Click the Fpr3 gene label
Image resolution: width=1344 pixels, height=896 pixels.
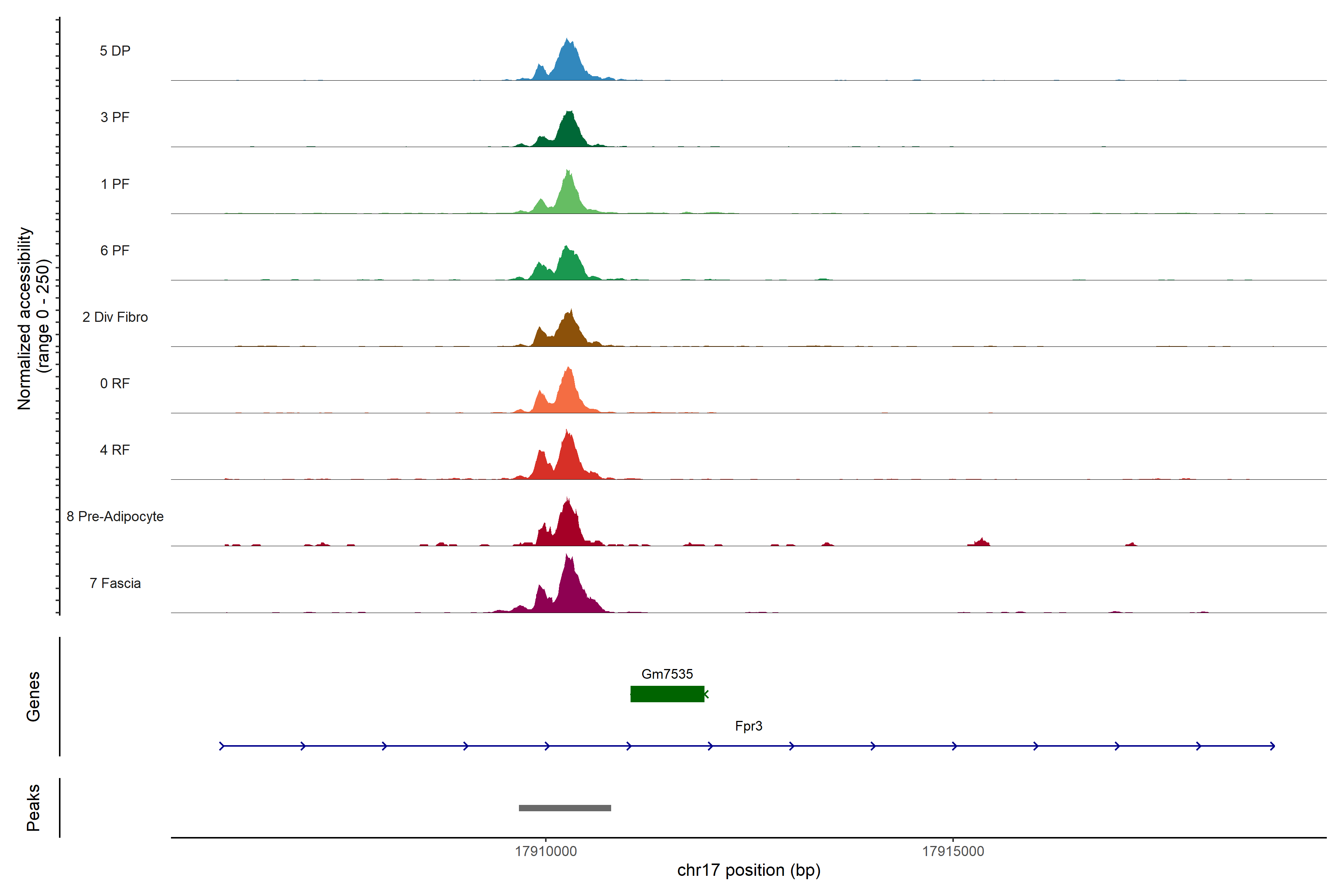(749, 726)
